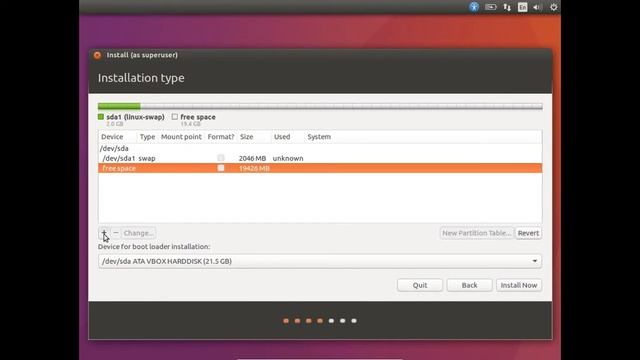Select the /dev/sda device row
The height and width of the screenshot is (360, 640).
320,149
